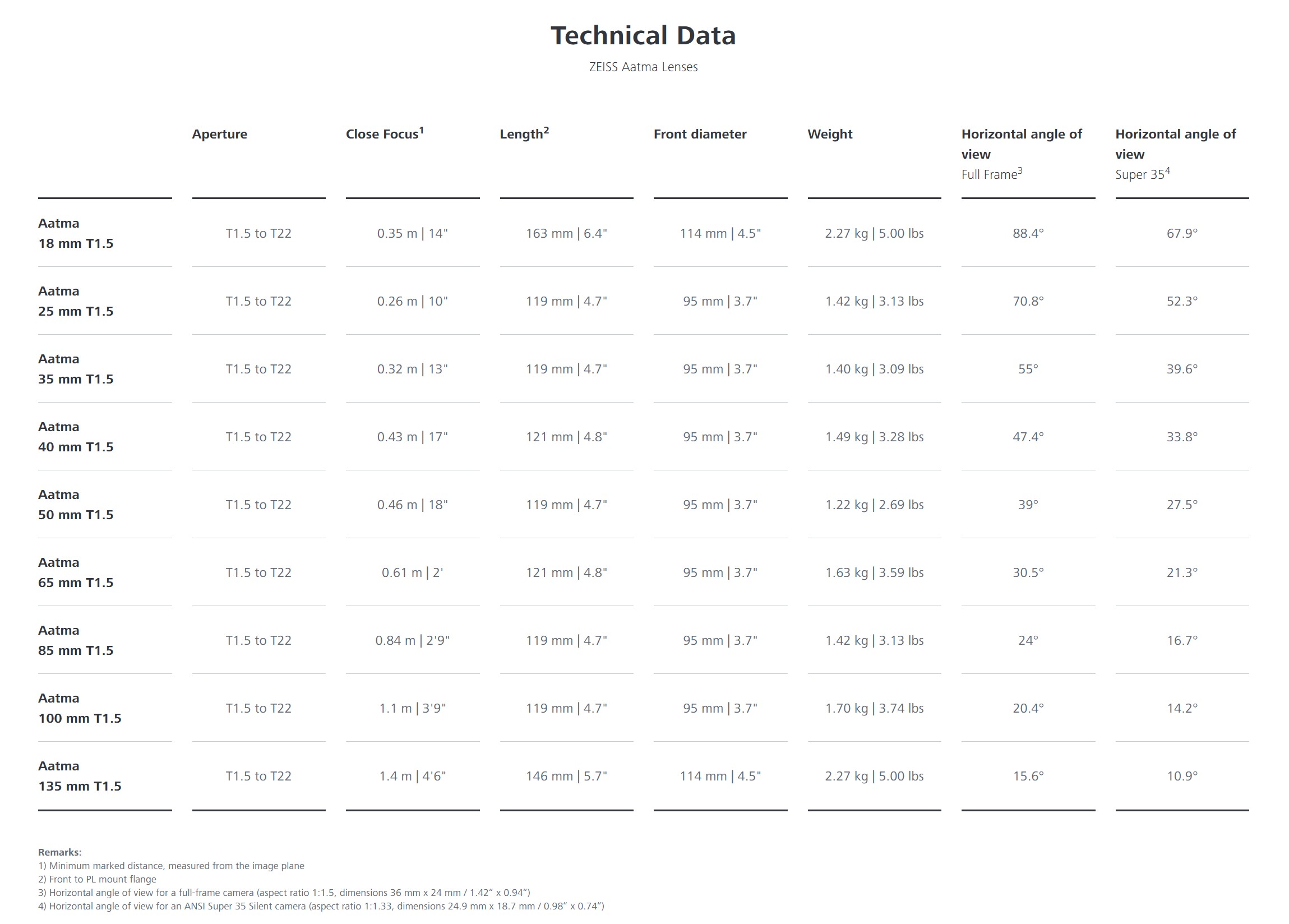This screenshot has width=1289, height=924.
Task: Click the ZEISS Aatma Lenses subtitle
Action: click(643, 67)
